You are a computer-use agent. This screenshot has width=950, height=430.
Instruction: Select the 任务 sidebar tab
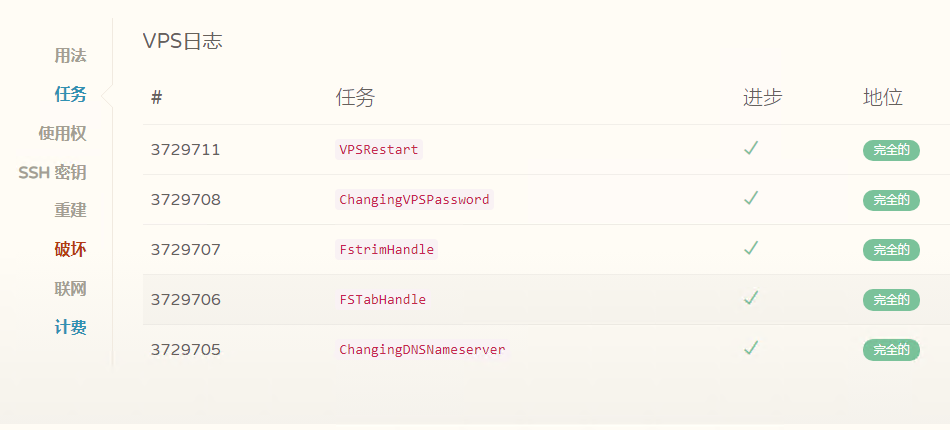point(70,94)
